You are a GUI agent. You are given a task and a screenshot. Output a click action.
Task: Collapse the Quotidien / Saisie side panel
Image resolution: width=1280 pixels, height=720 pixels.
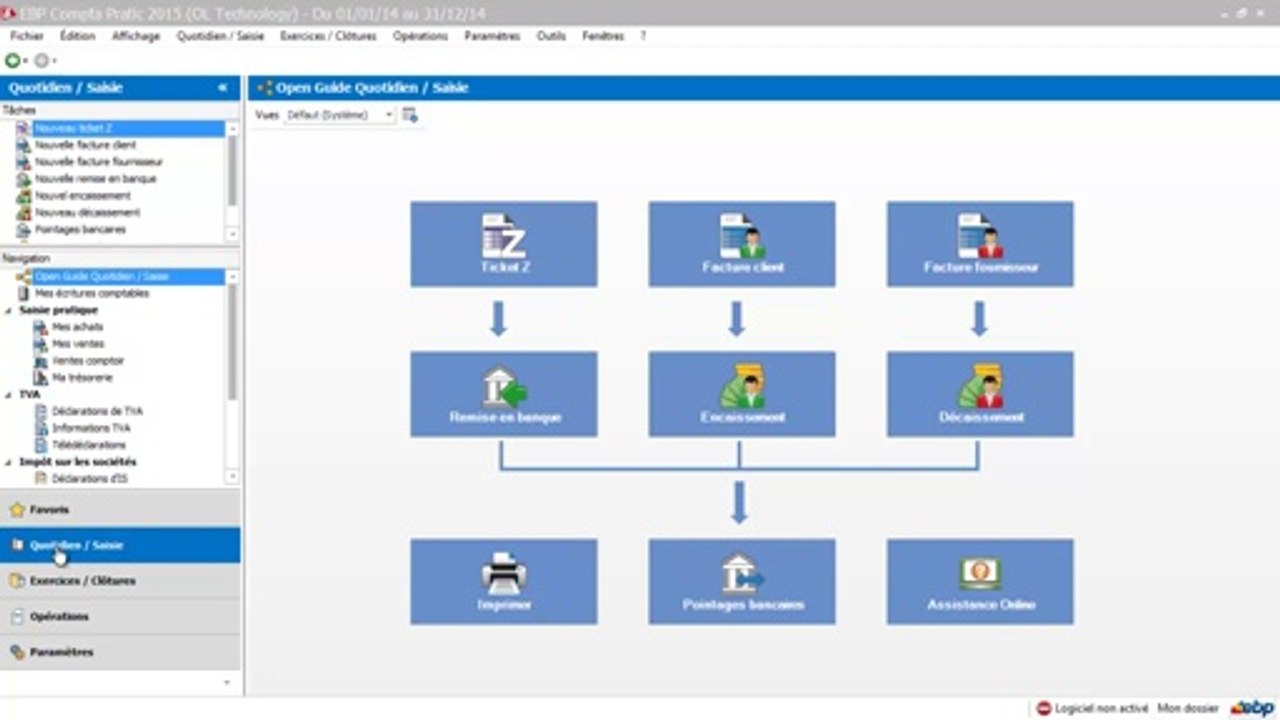(x=222, y=88)
